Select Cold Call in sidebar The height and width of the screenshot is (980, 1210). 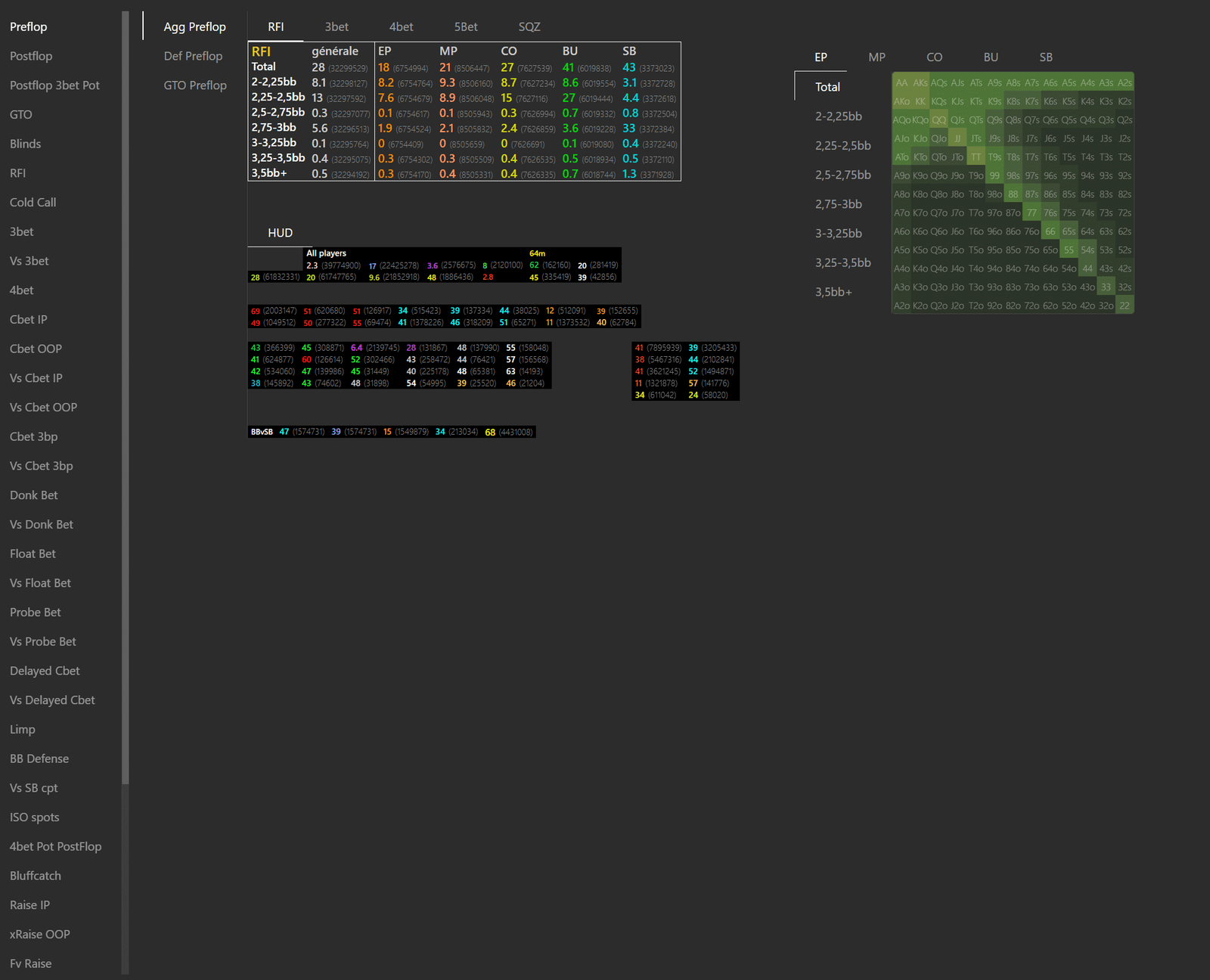(33, 203)
